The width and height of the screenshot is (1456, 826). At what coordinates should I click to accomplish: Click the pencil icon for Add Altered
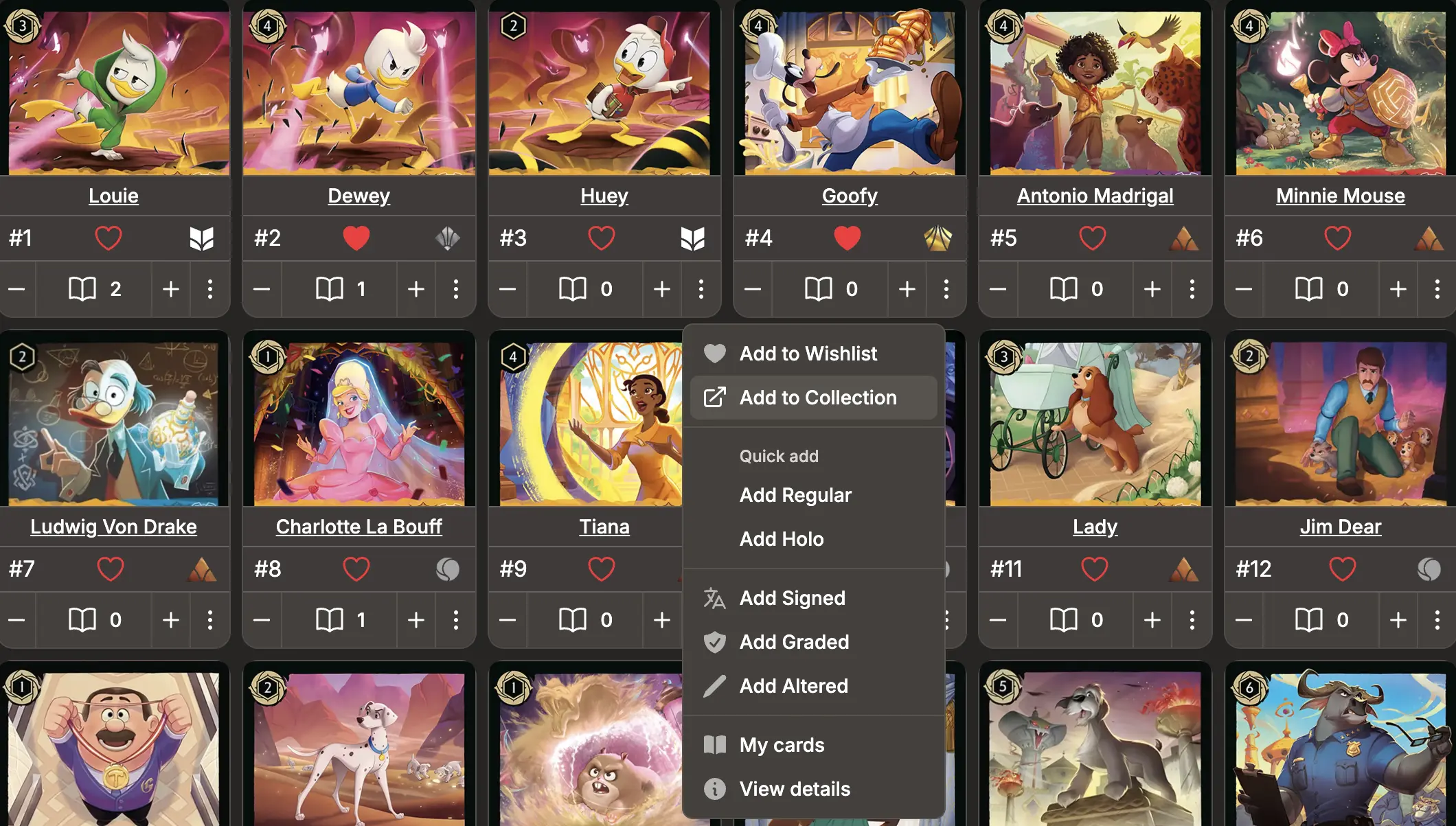715,686
